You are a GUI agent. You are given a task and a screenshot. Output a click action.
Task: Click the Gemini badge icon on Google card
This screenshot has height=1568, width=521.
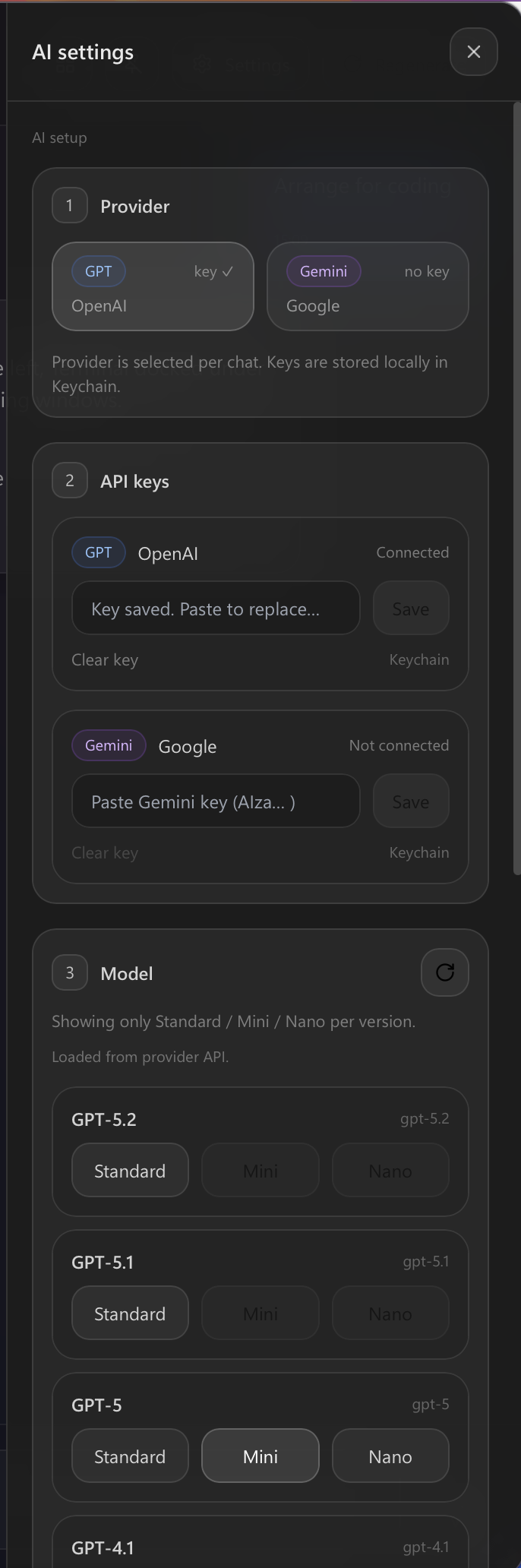pyautogui.click(x=323, y=271)
